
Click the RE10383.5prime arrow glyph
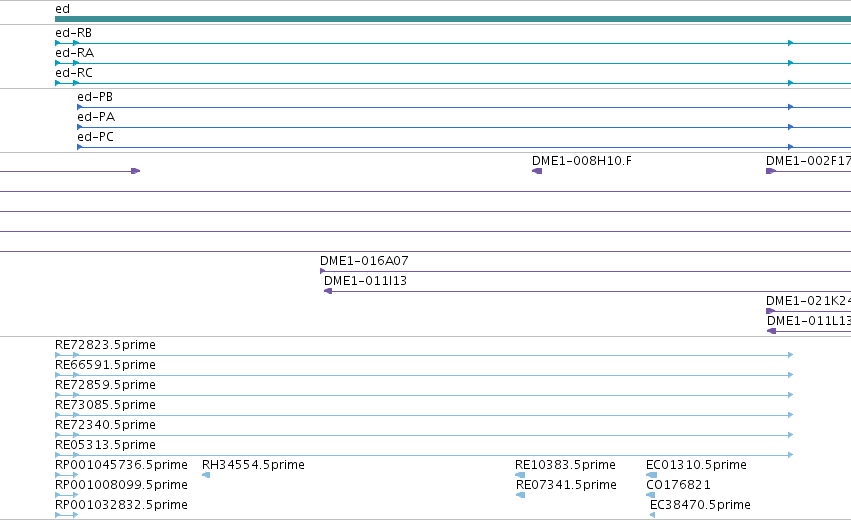click(x=520, y=475)
